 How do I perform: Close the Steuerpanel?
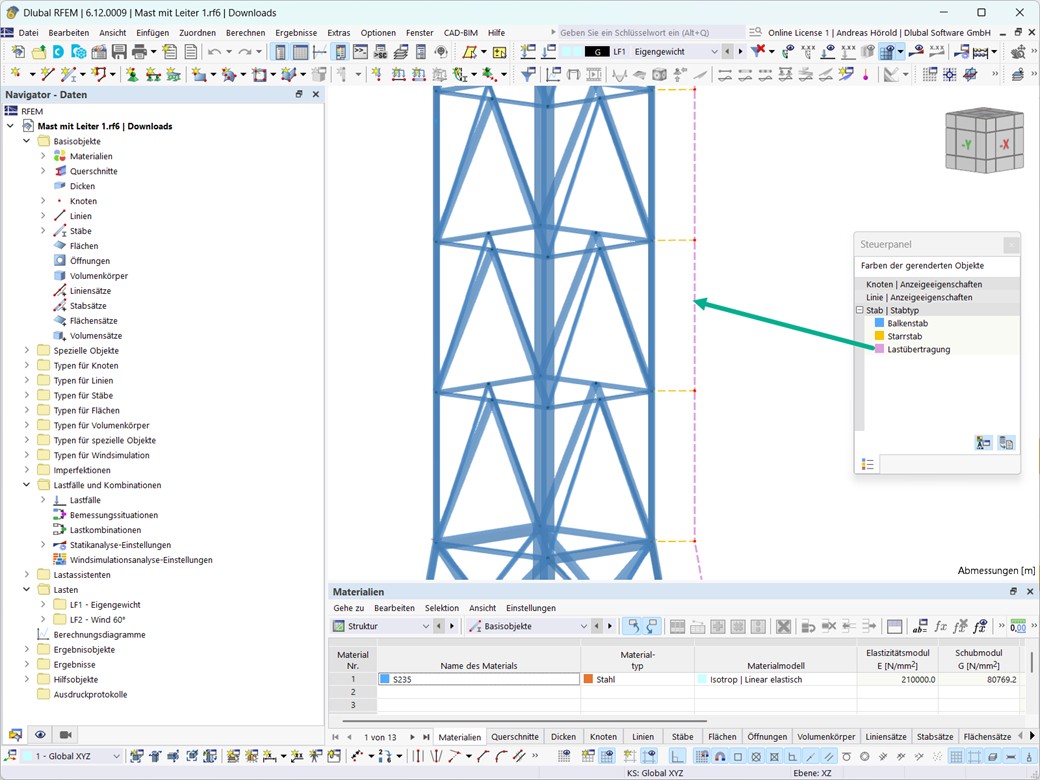pyautogui.click(x=1011, y=245)
